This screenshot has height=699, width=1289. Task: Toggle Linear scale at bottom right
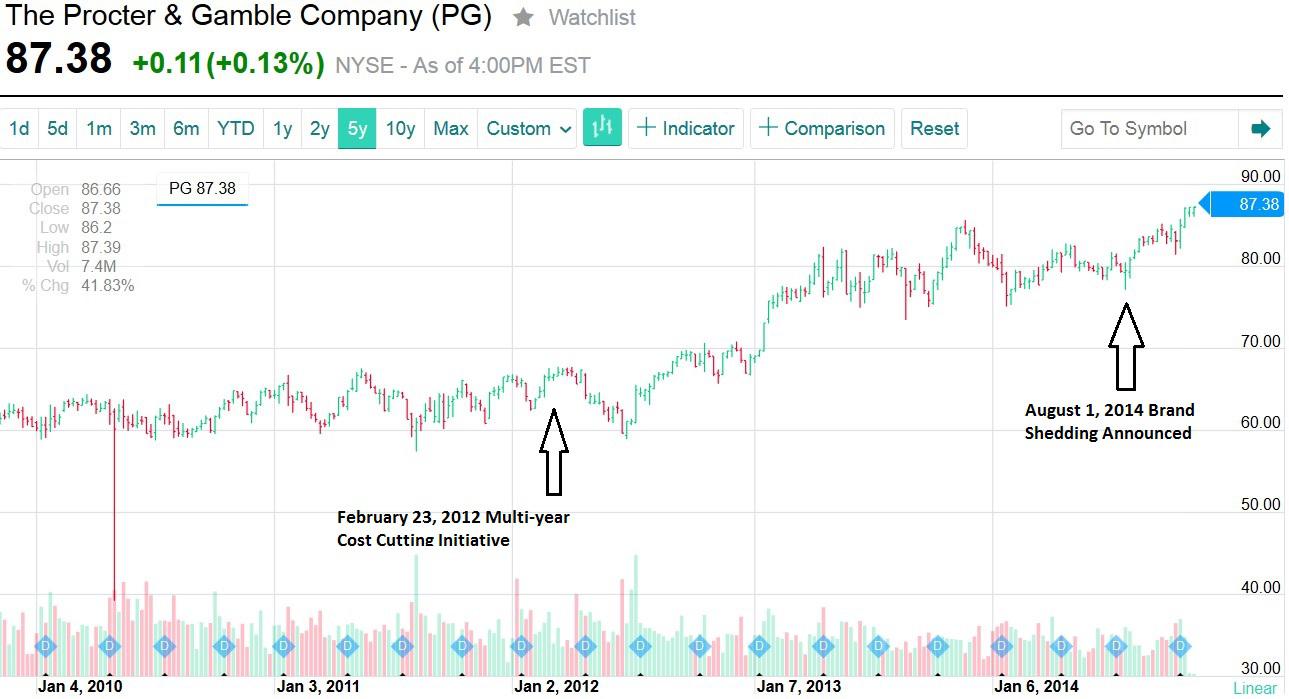(x=1255, y=688)
